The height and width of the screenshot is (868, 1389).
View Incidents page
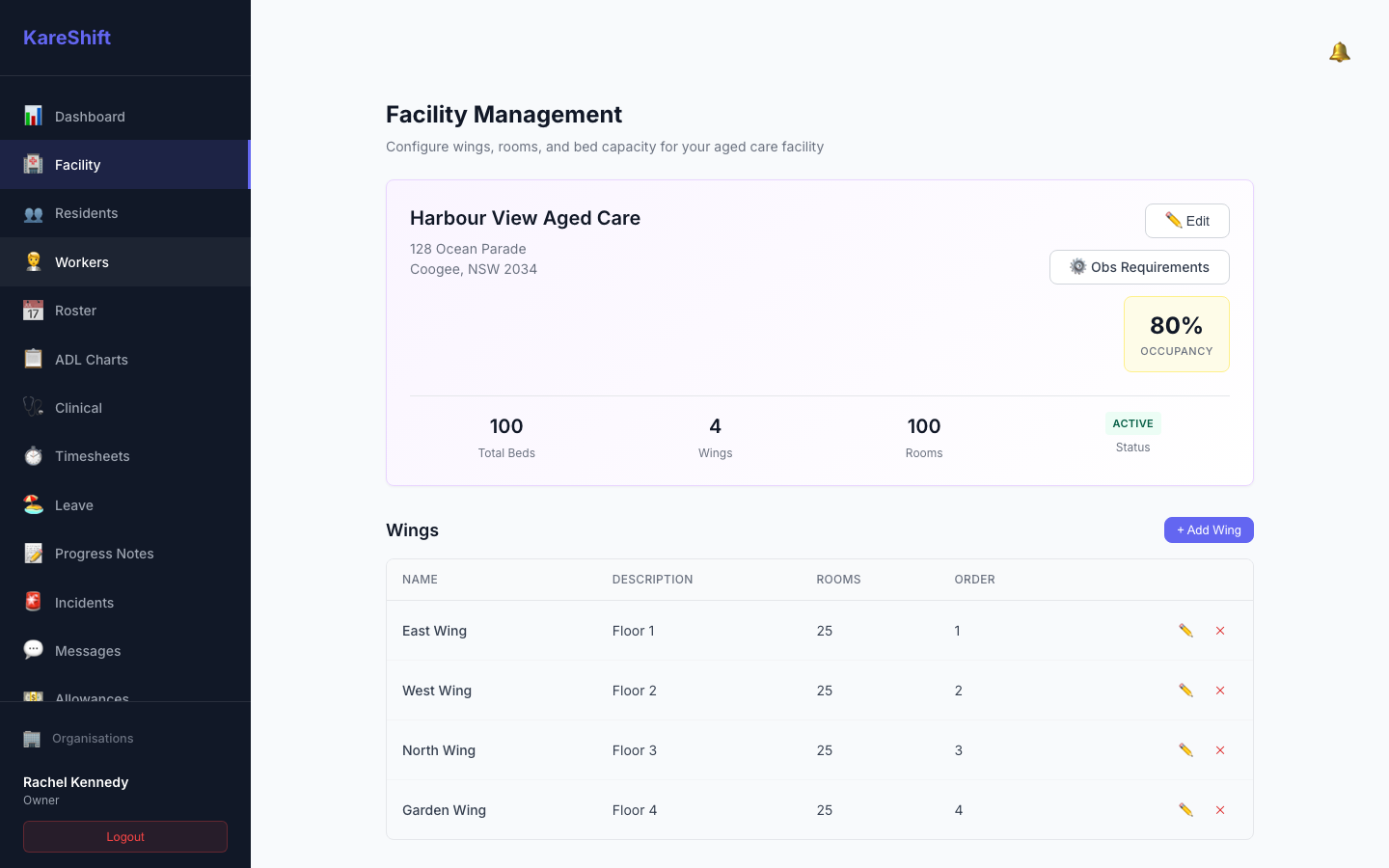[x=125, y=602]
